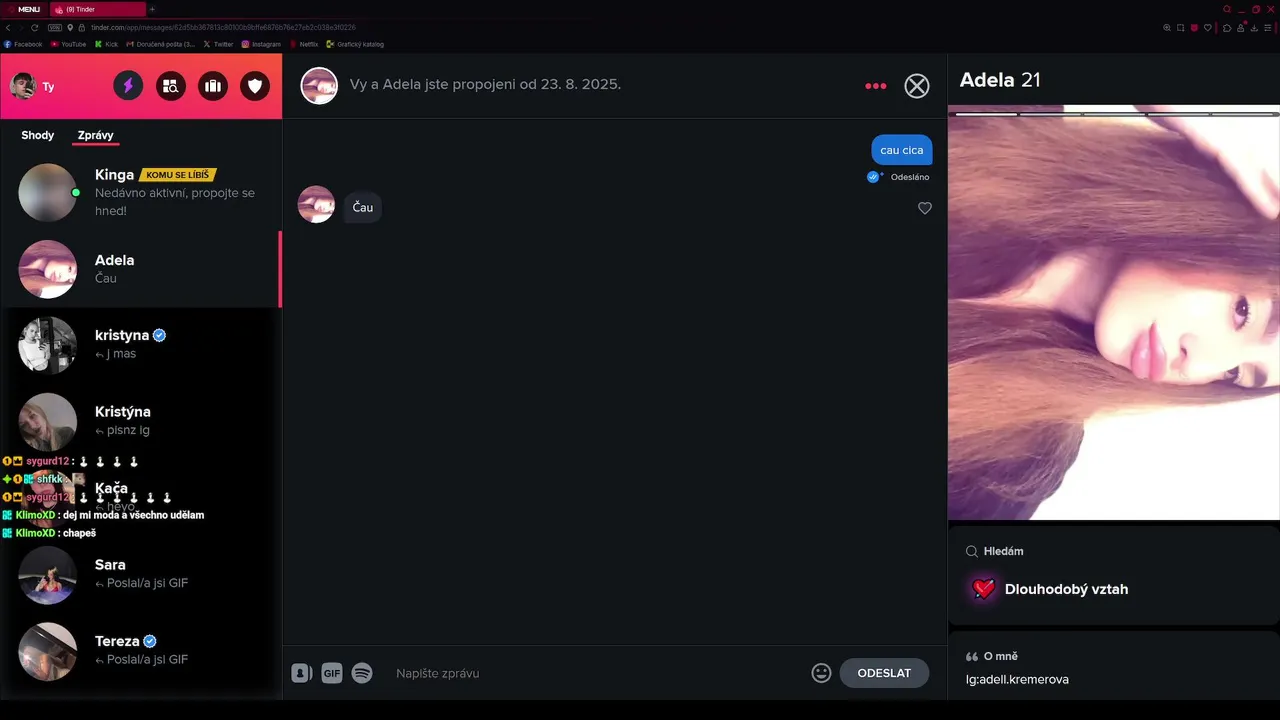The height and width of the screenshot is (720, 1280).
Task: Click the Spotify song share icon
Action: tap(362, 673)
